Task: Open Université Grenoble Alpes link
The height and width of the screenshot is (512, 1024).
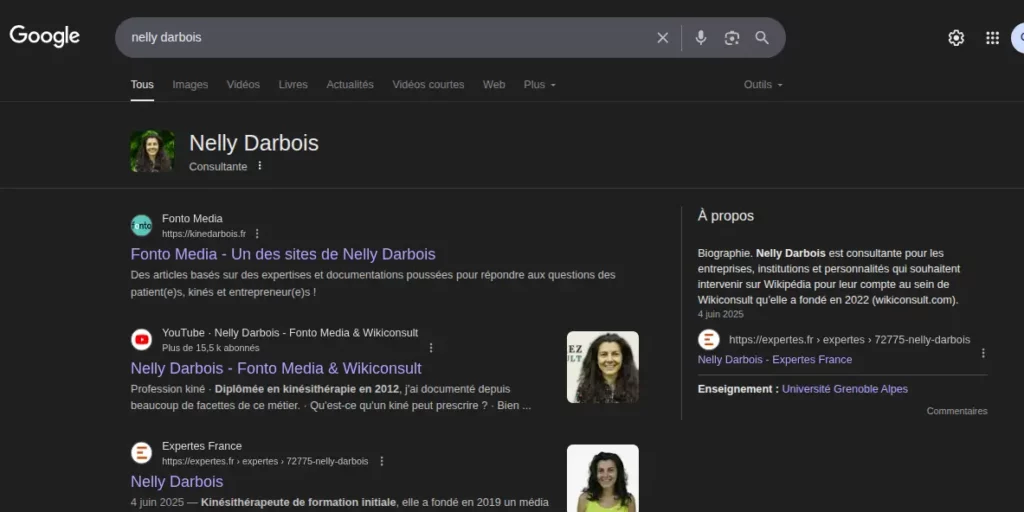Action: point(844,389)
